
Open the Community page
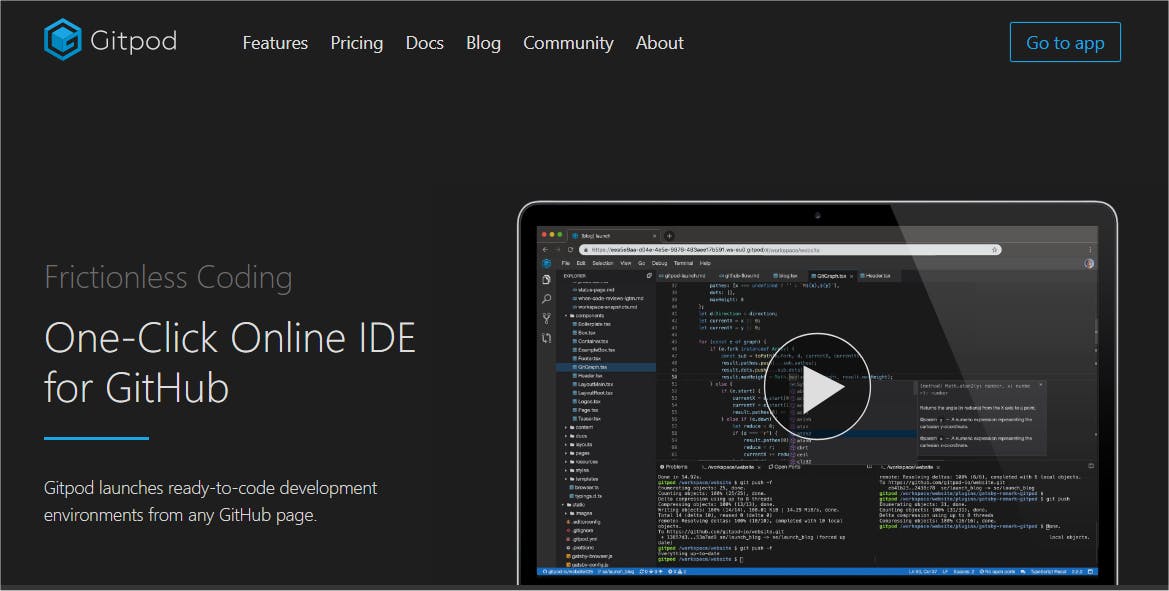[568, 43]
